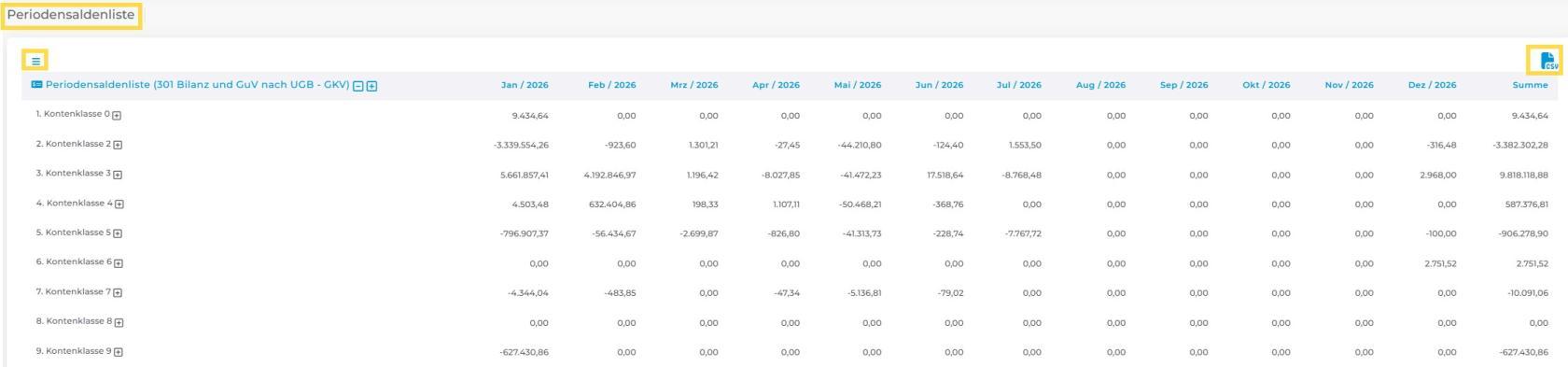The height and width of the screenshot is (367, 1568).
Task: Click the total -10.091,06 in Summe column
Action: (1527, 293)
